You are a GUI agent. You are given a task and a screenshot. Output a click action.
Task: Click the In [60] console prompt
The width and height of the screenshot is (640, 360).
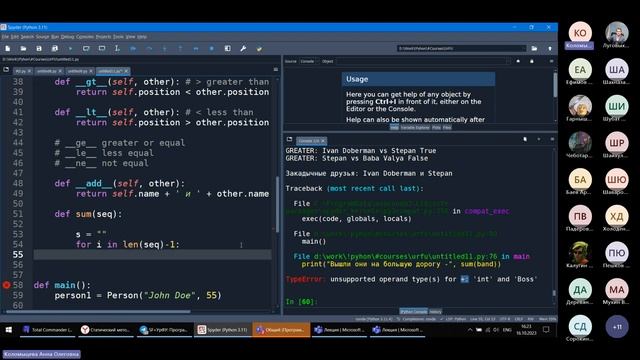click(x=301, y=302)
